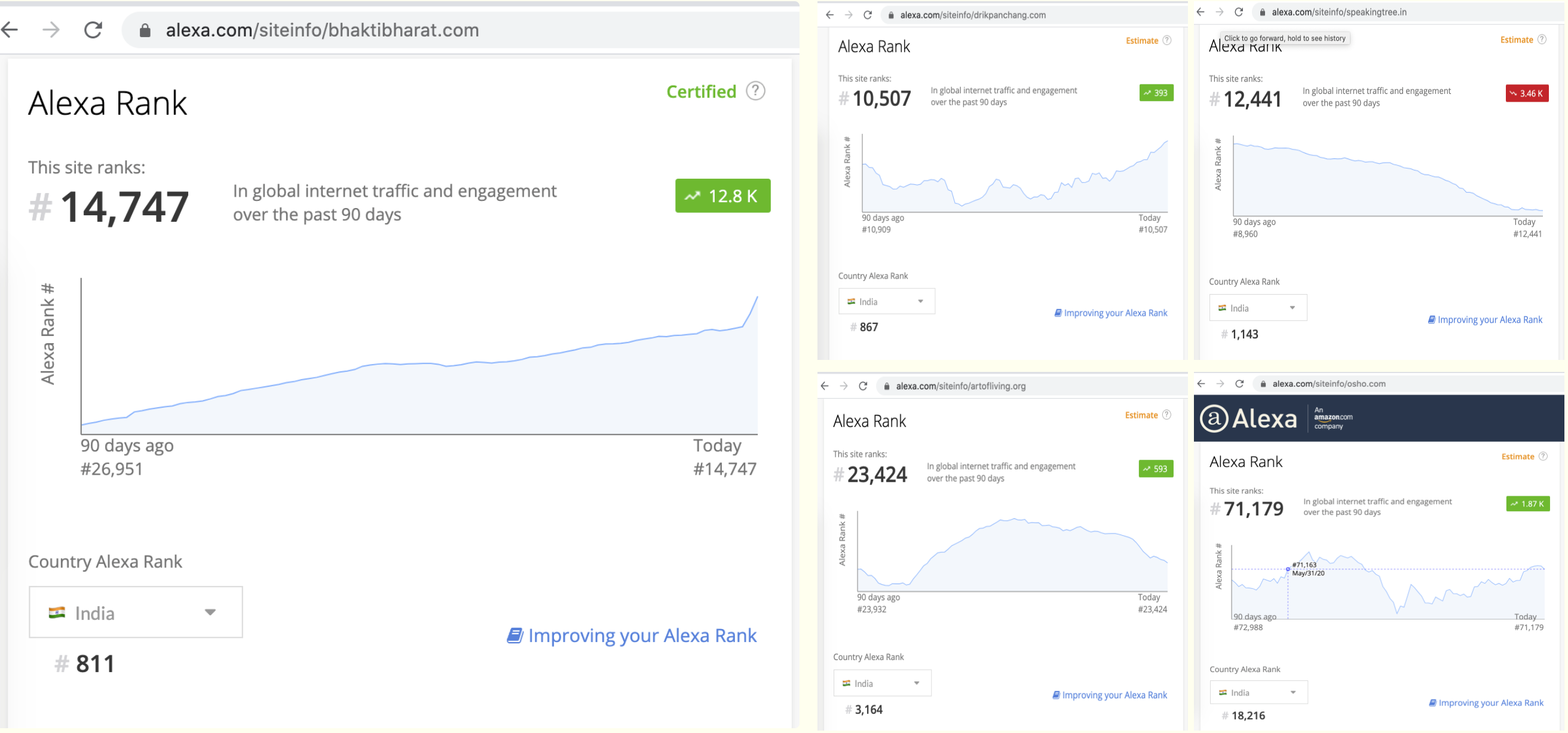
Task: Click lock icon beside osho.com URL
Action: click(x=1263, y=384)
